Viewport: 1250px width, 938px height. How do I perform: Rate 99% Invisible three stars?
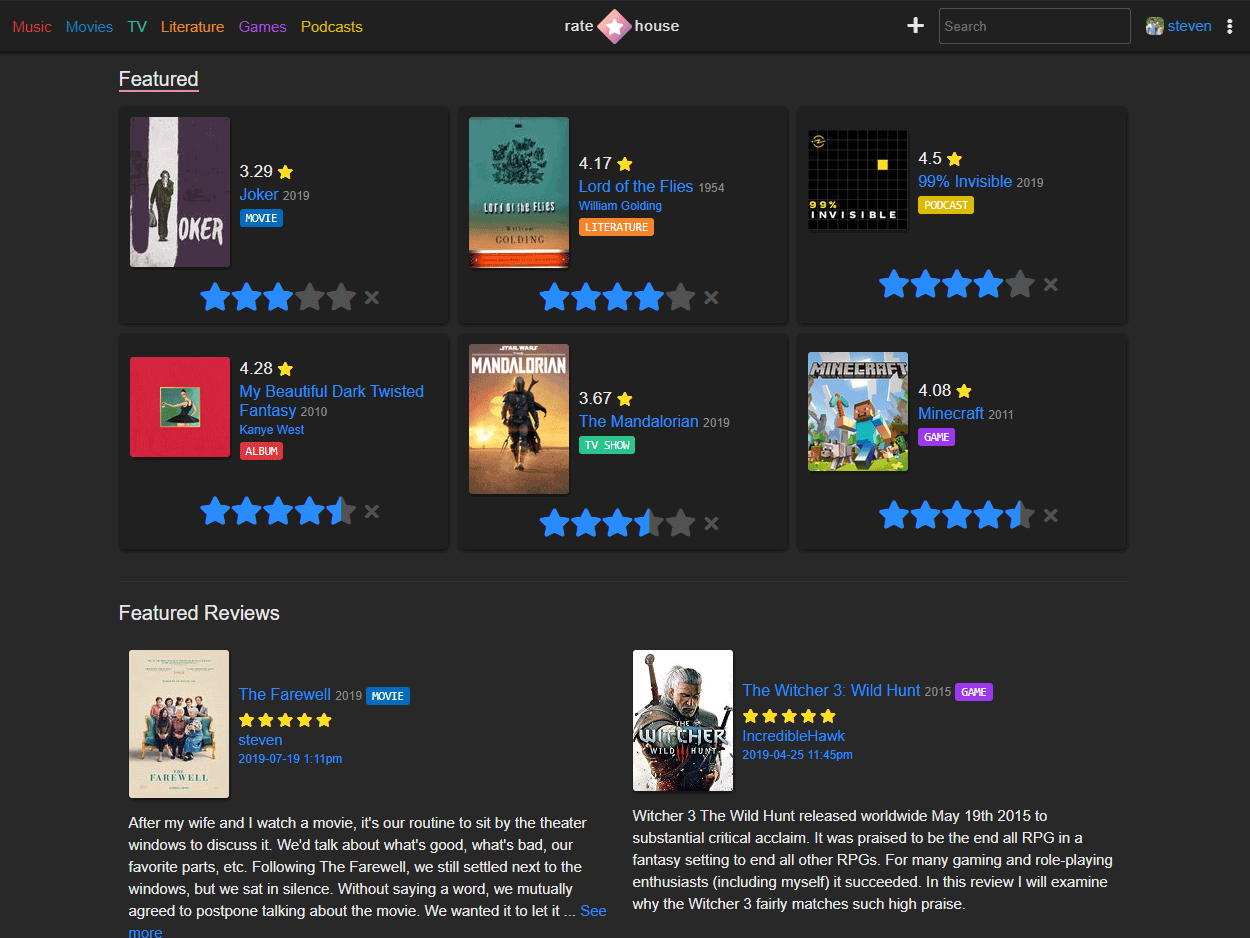coord(957,284)
